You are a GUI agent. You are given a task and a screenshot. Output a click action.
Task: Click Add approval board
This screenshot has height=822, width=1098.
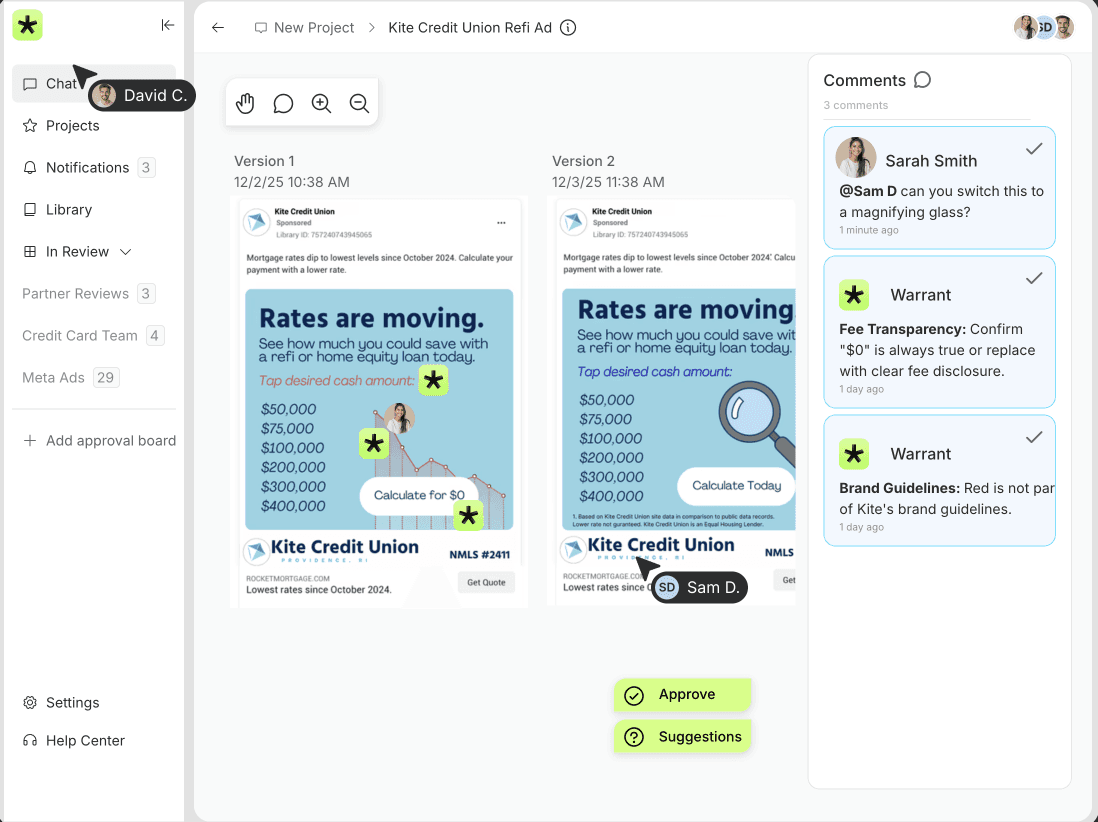point(99,440)
